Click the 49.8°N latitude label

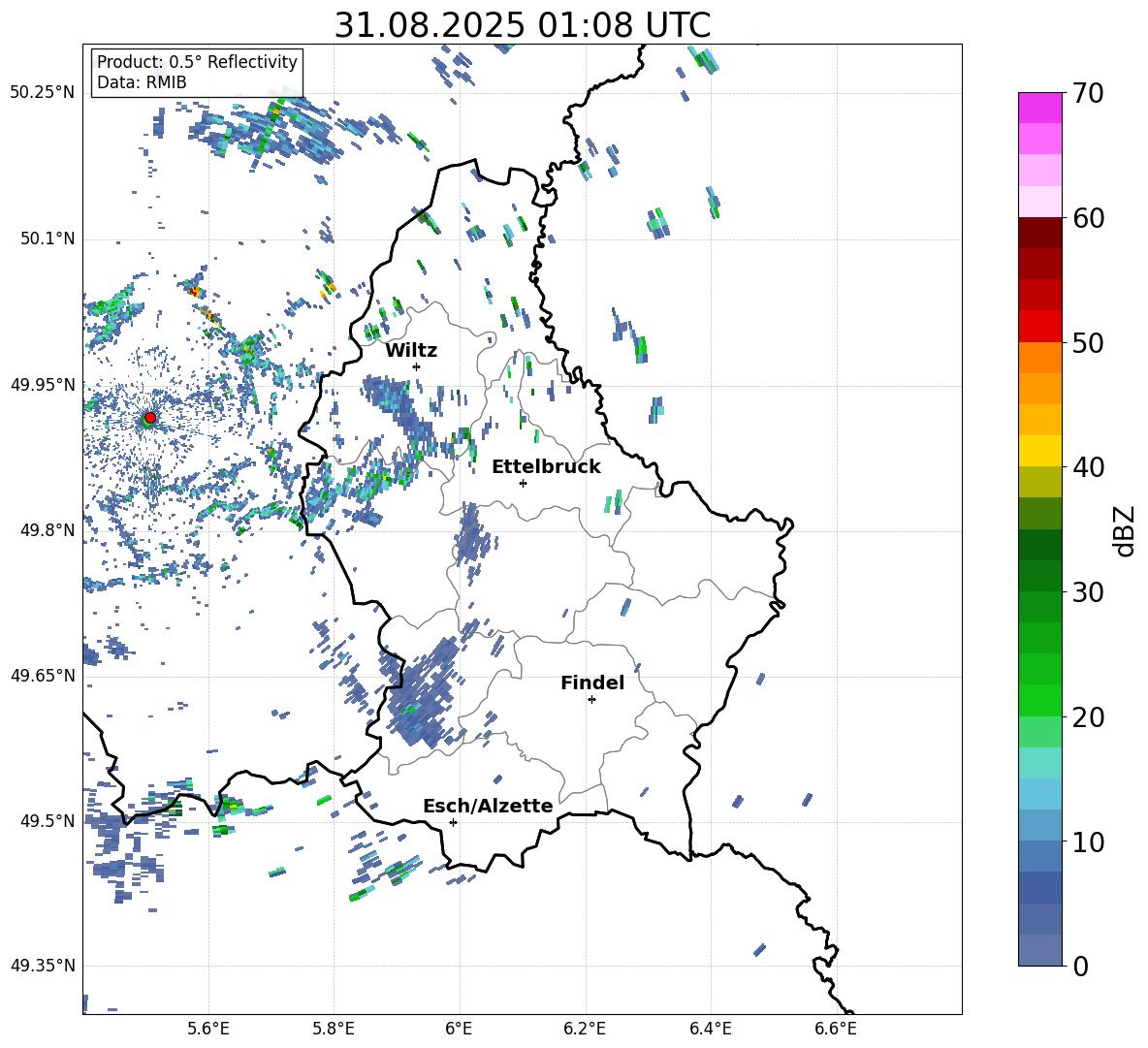(48, 530)
